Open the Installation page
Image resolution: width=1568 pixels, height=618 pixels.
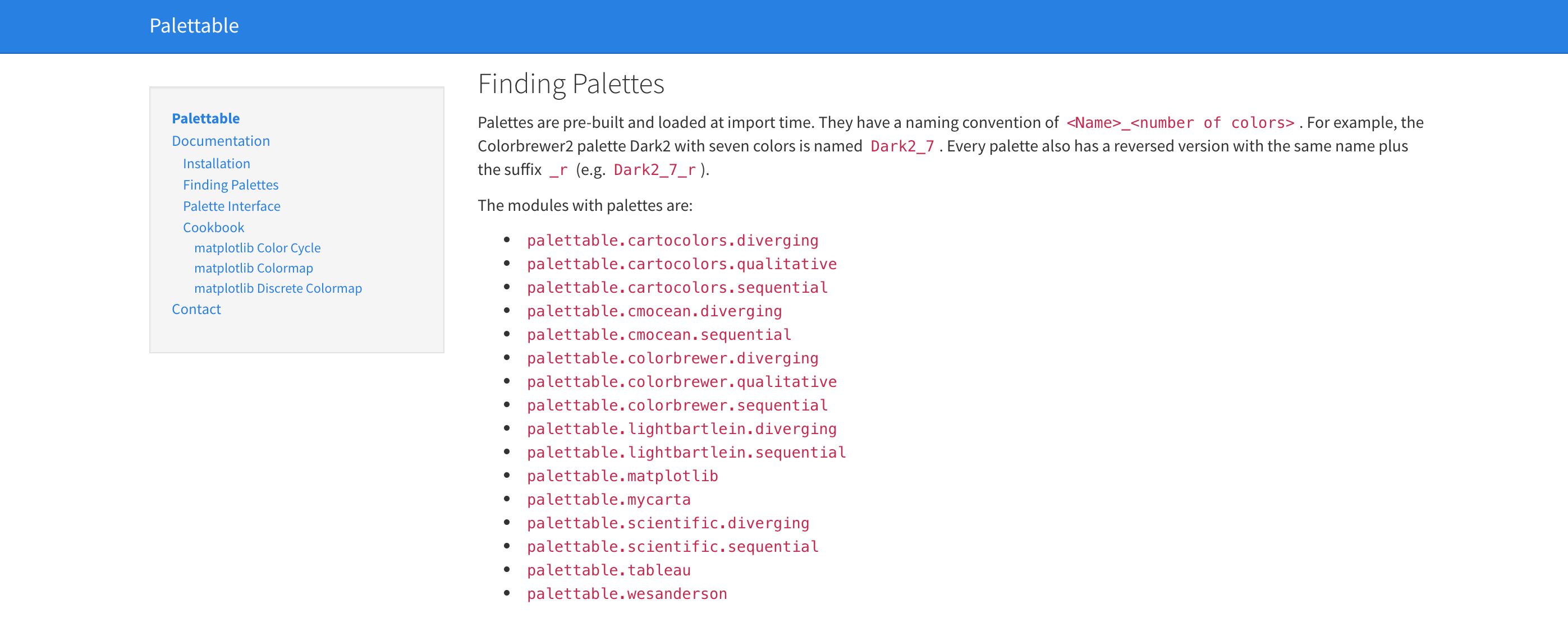click(x=216, y=163)
